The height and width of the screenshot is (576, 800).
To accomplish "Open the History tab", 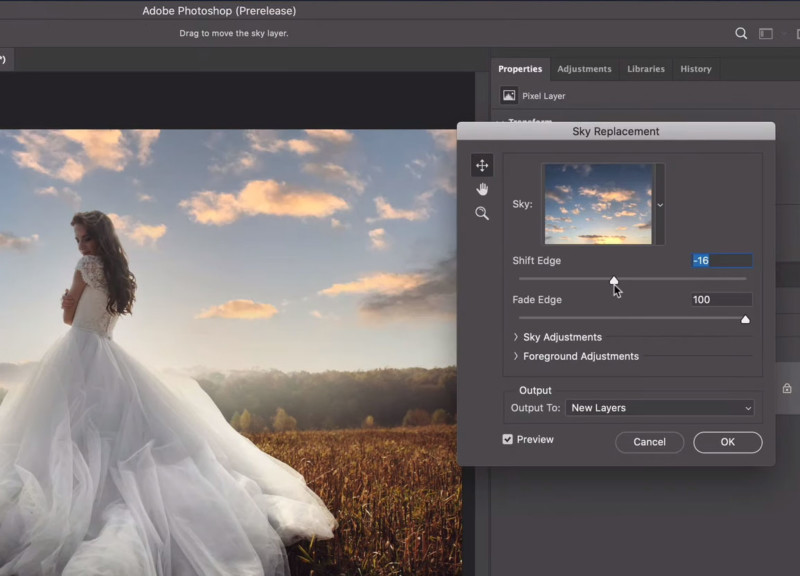I will (695, 69).
